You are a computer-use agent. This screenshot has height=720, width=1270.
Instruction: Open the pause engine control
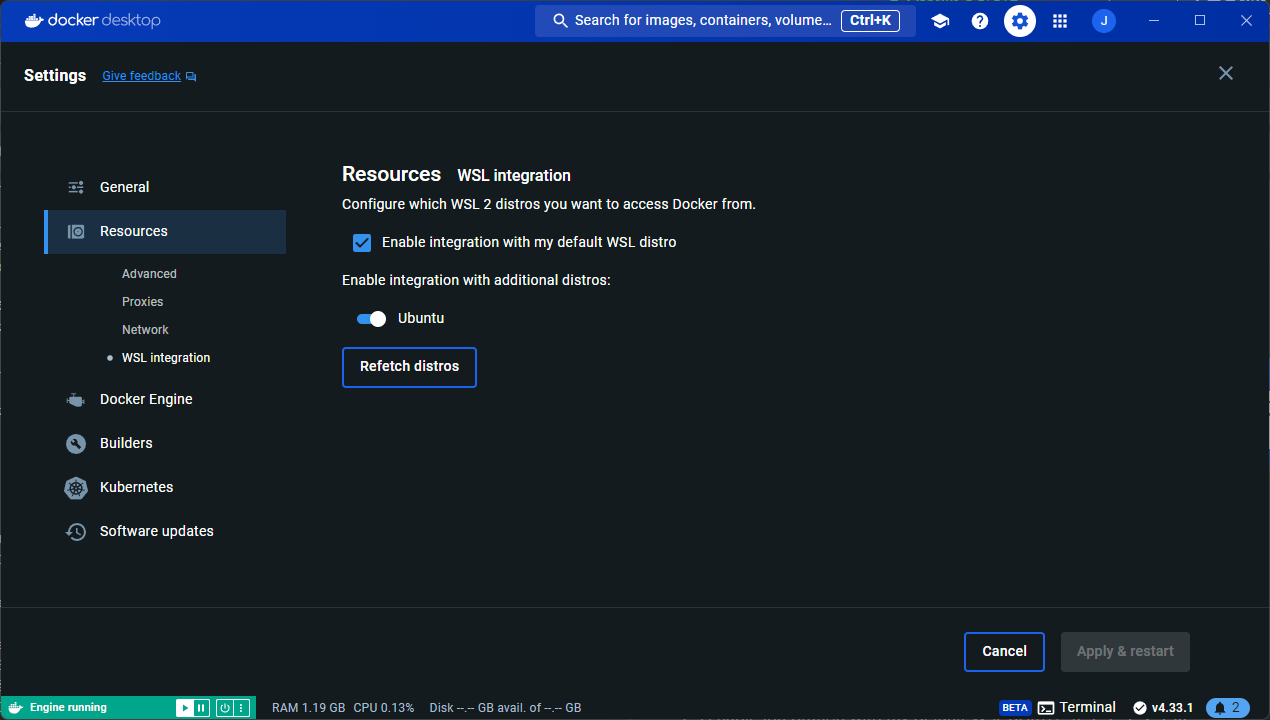pos(201,708)
